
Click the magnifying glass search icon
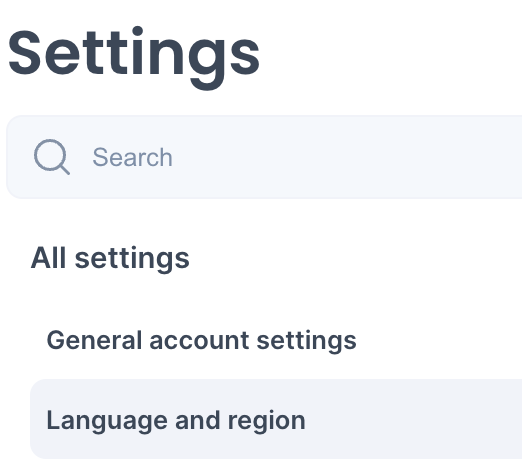point(52,157)
